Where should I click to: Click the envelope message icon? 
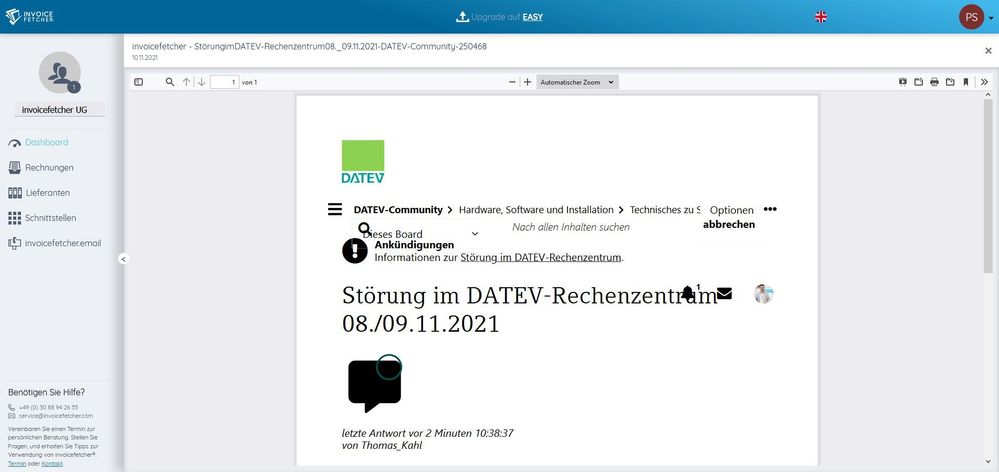click(724, 293)
